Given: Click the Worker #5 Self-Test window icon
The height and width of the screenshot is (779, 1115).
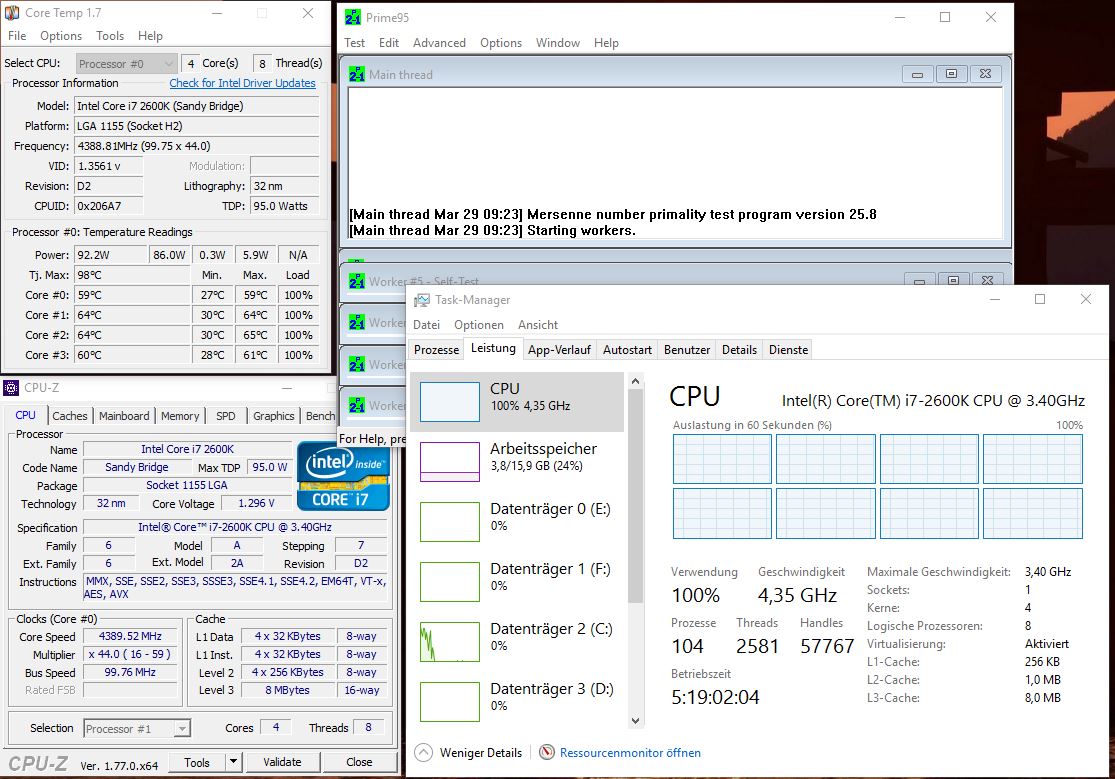Looking at the screenshot, I should click(x=357, y=281).
